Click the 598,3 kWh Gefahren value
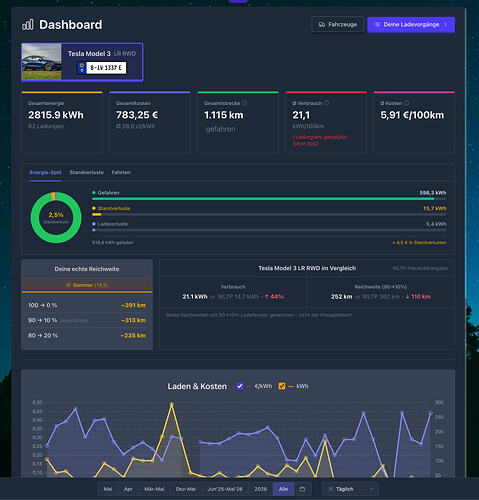The height and width of the screenshot is (500, 479). tap(433, 193)
